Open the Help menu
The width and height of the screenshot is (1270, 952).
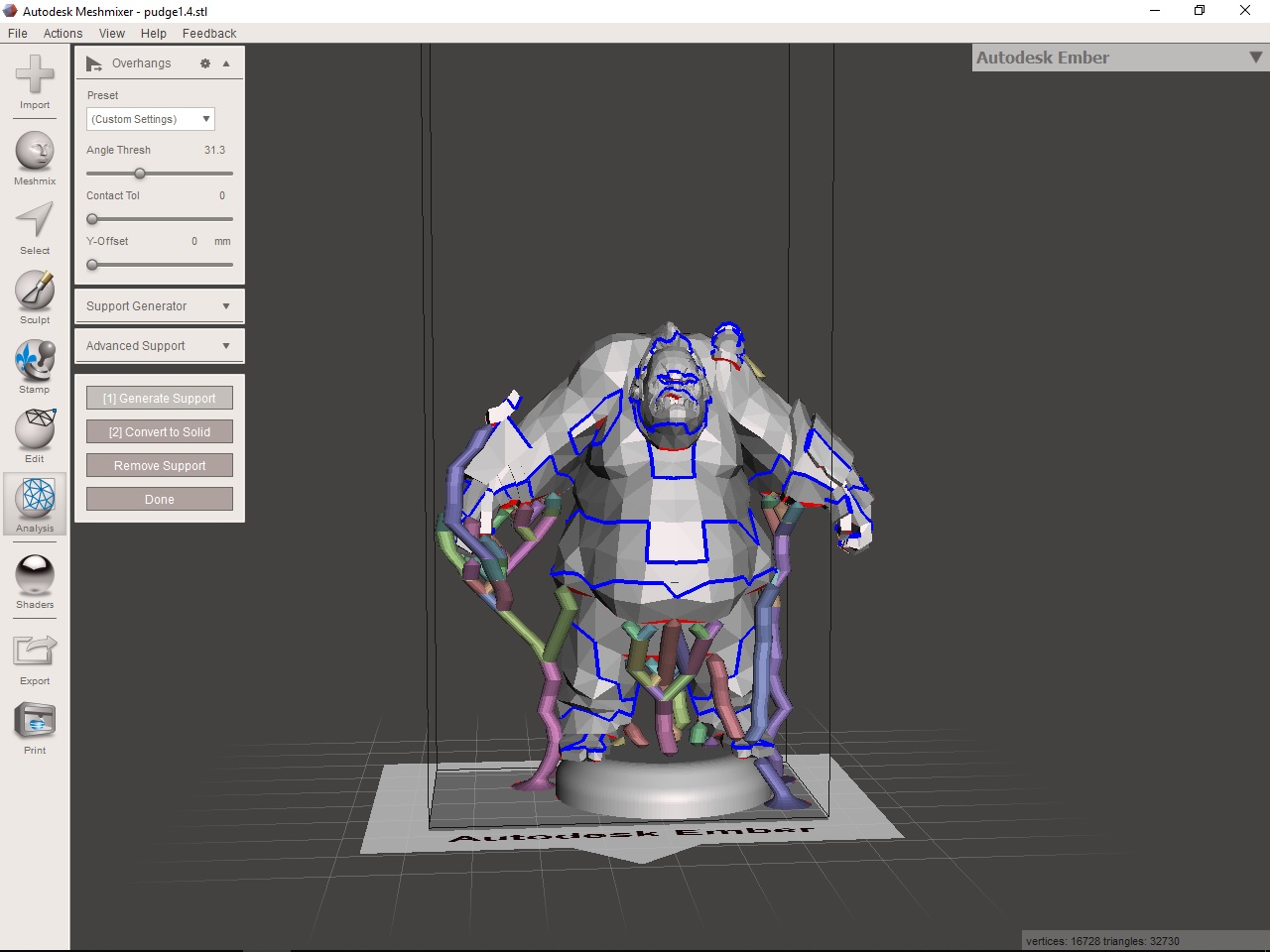pyautogui.click(x=154, y=33)
